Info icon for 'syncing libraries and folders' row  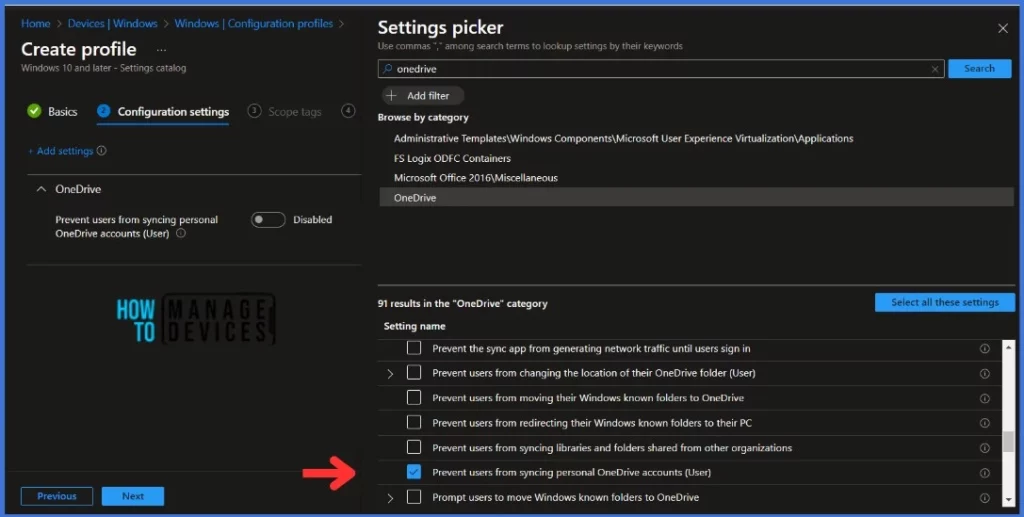(x=984, y=448)
